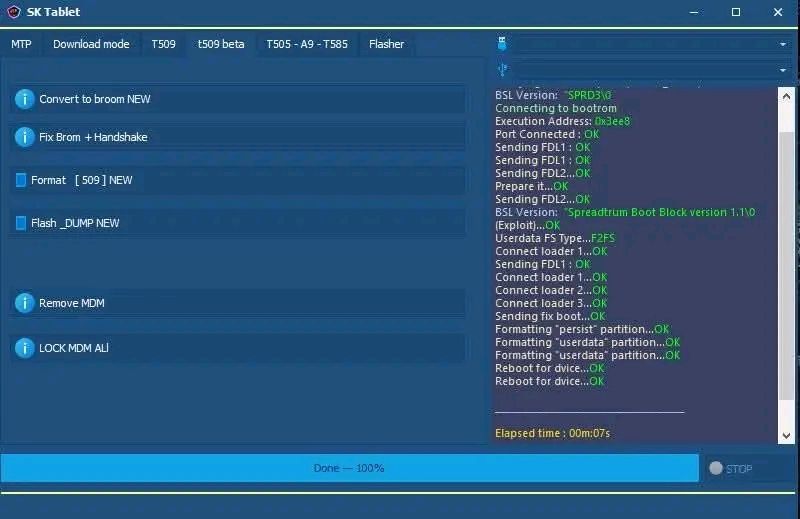Screen dimensions: 800x519
Task: Maximize the SK Tablet window
Action: (736, 12)
